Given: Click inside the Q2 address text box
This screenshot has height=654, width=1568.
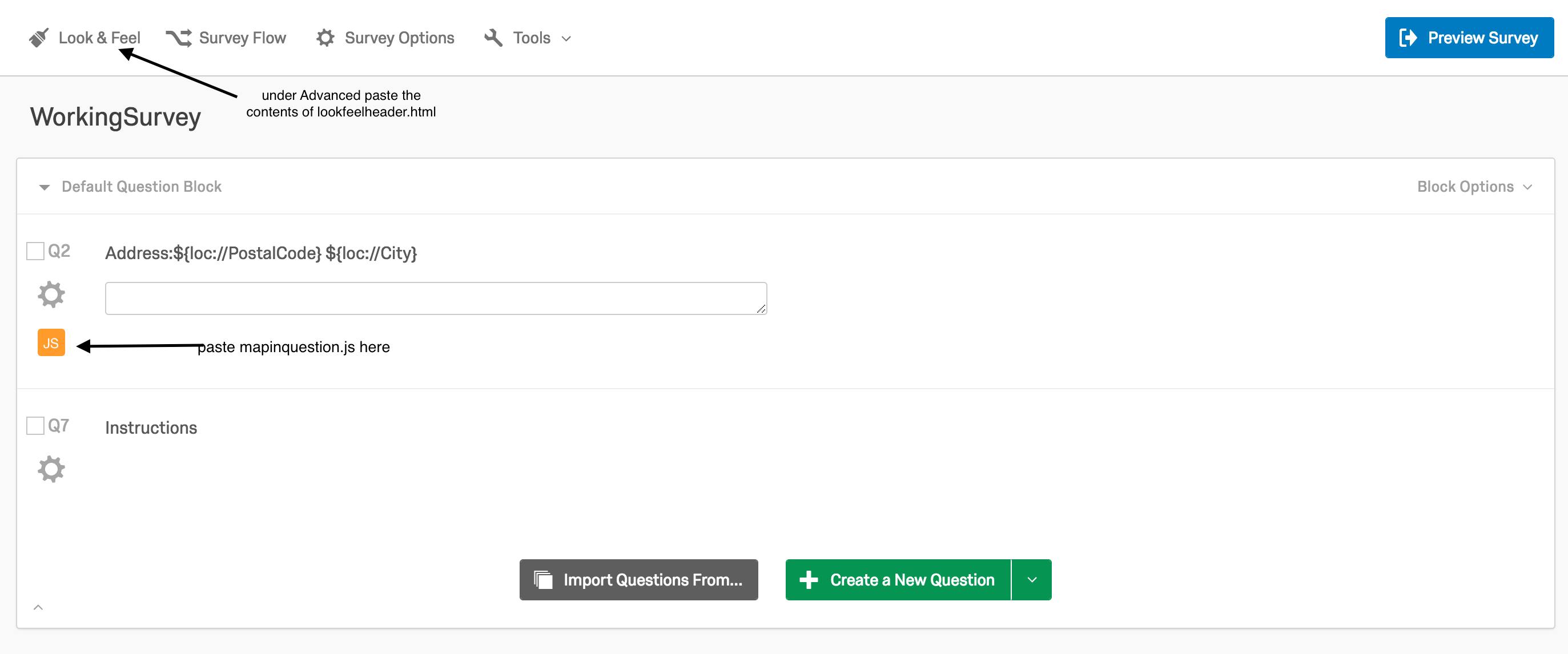Looking at the screenshot, I should [x=435, y=298].
